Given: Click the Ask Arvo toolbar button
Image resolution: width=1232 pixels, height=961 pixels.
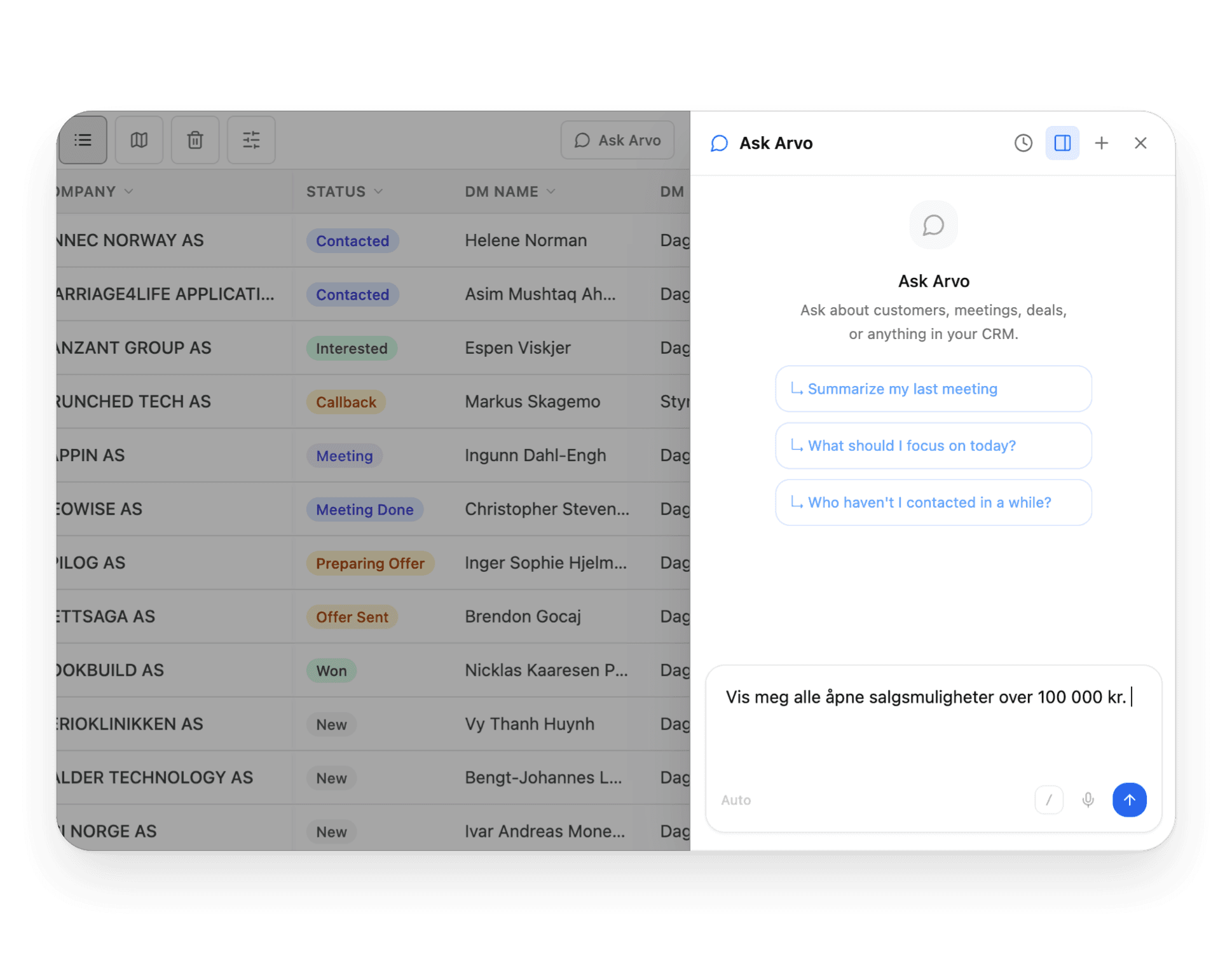Looking at the screenshot, I should 617,140.
